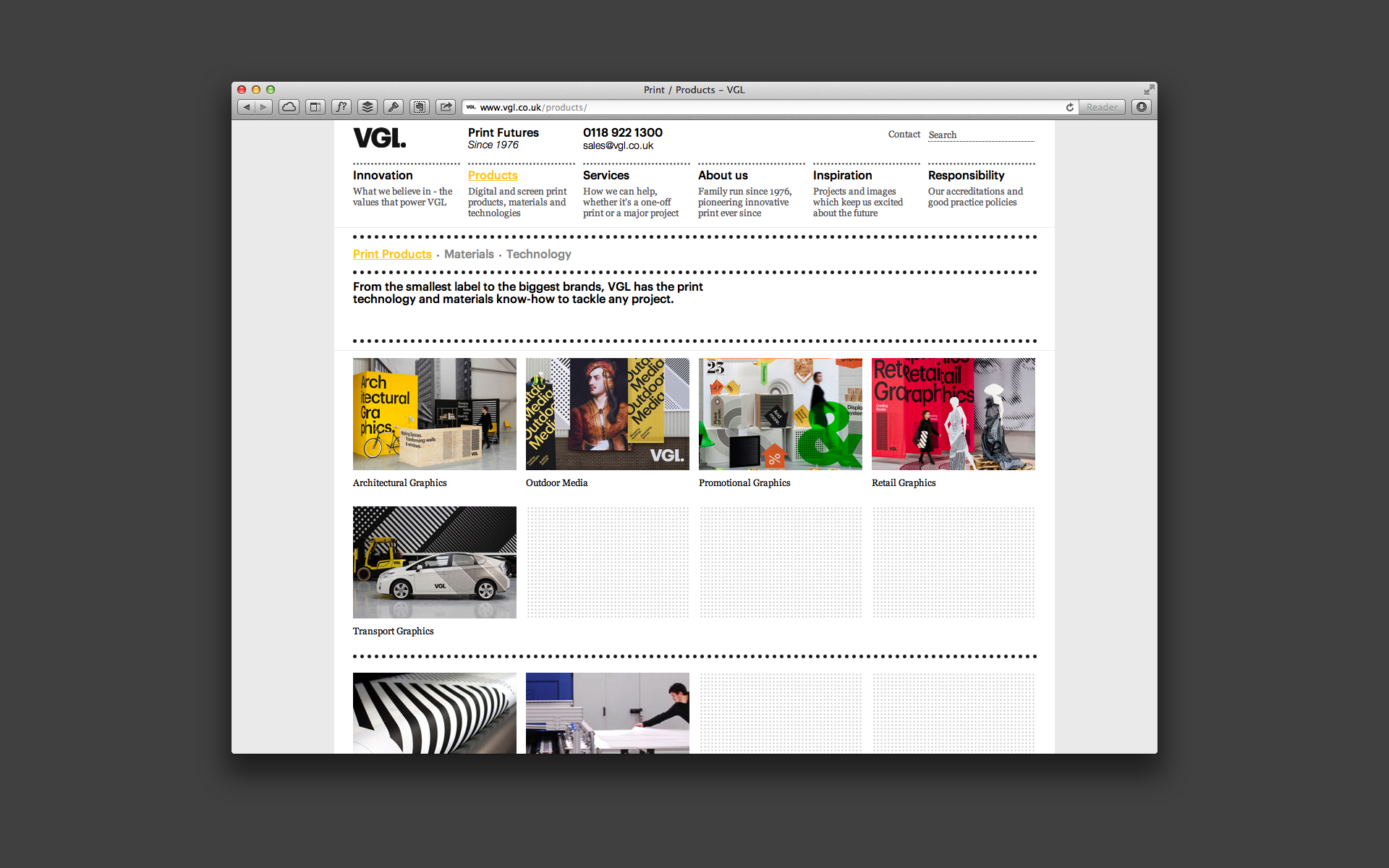Open the Transport Graphics car thumbnail
This screenshot has width=1389, height=868.
(434, 562)
